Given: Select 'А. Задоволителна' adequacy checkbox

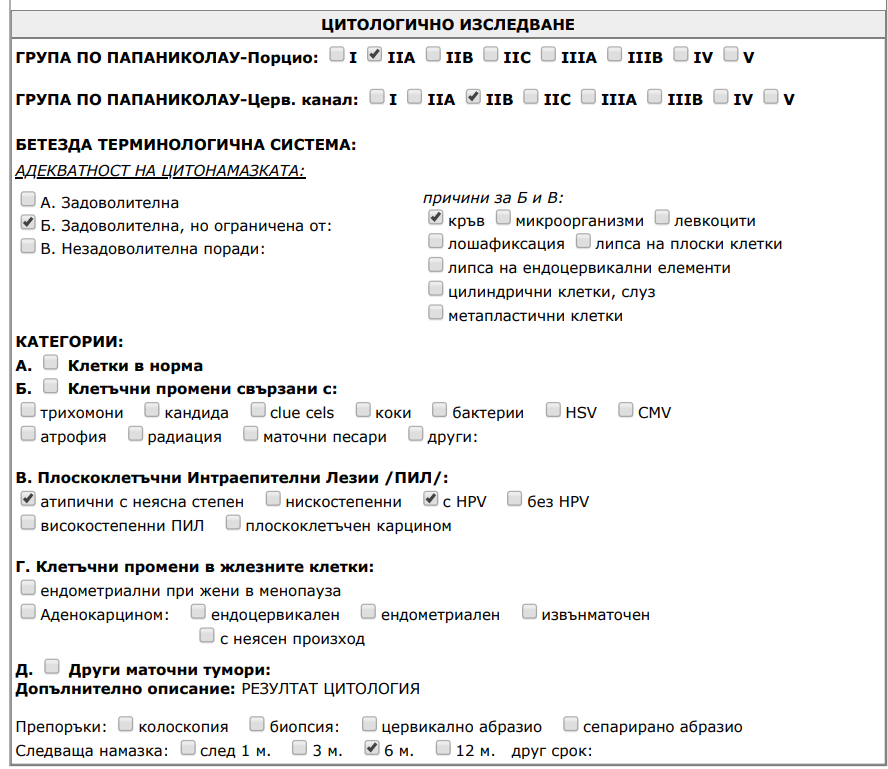Looking at the screenshot, I should 28,199.
